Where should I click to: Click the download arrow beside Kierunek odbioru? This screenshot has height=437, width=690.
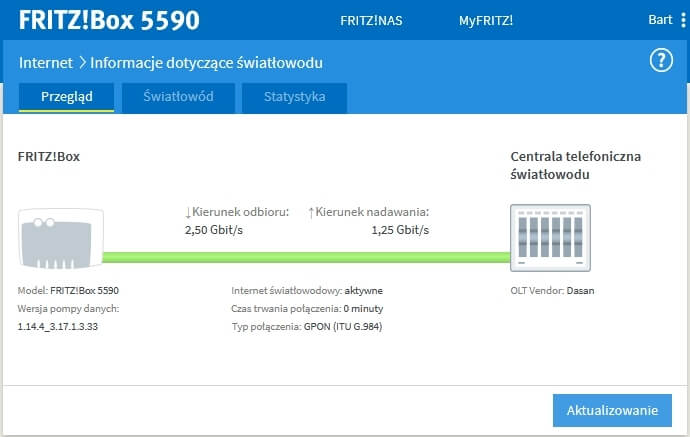coord(188,213)
